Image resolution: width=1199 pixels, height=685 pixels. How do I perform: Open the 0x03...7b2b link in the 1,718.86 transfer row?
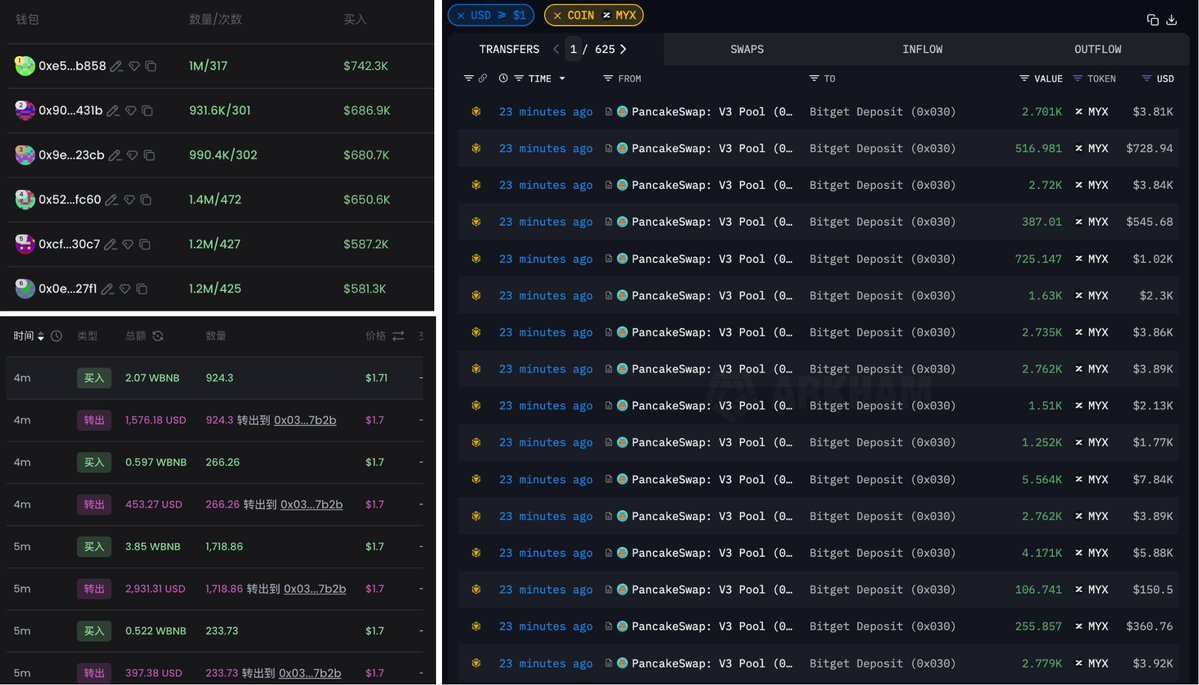point(315,589)
